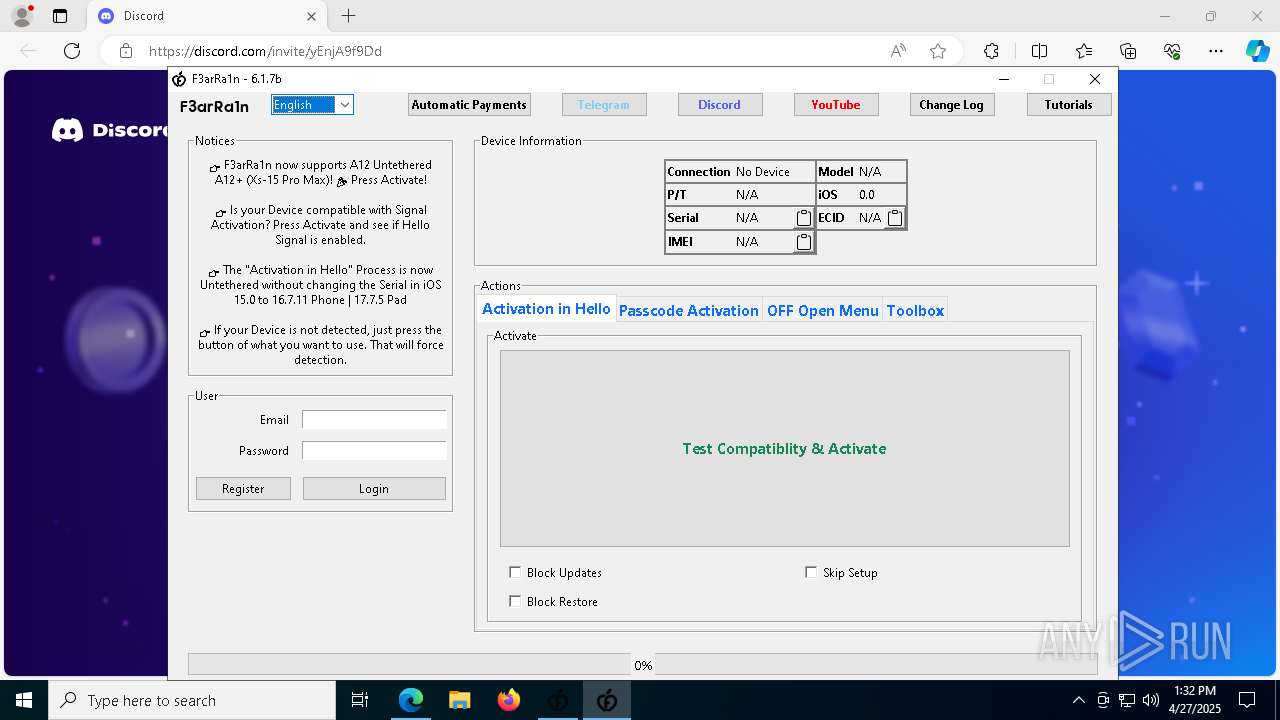Show hidden tray icons chevron
The width and height of the screenshot is (1280, 720).
tap(1078, 700)
